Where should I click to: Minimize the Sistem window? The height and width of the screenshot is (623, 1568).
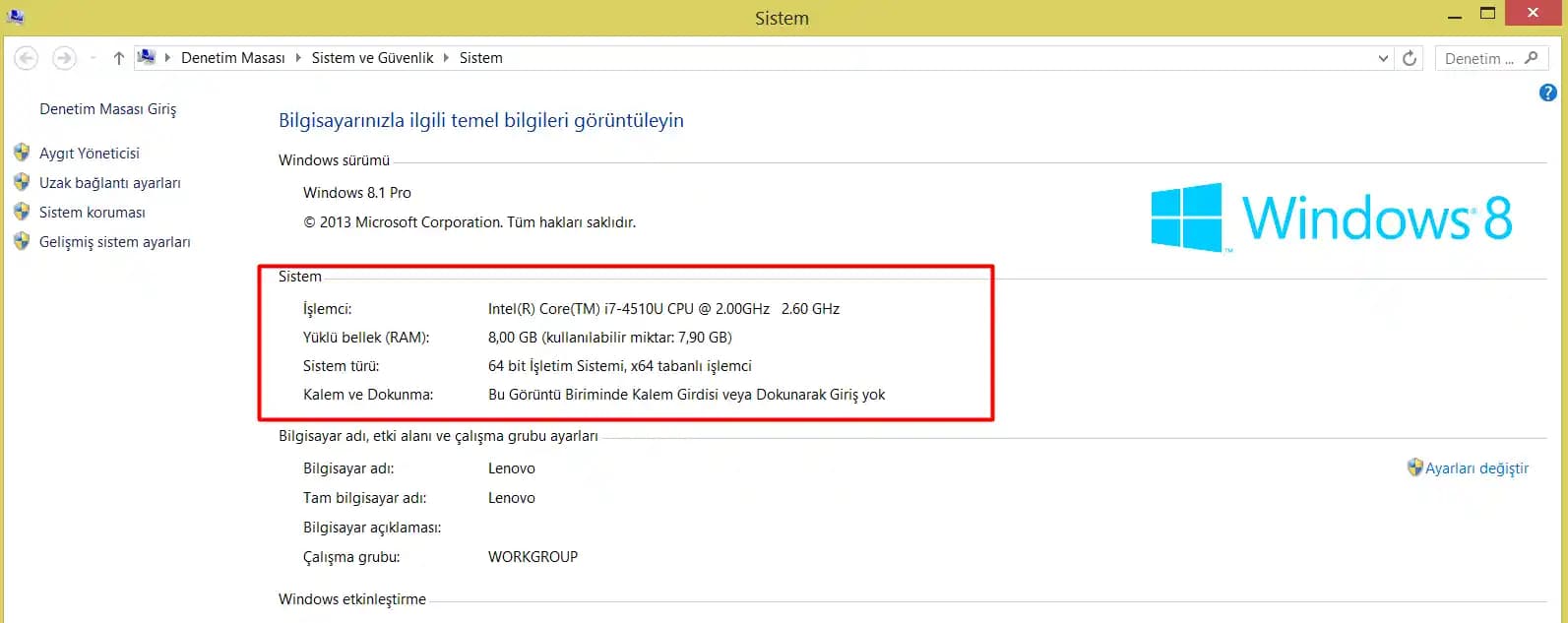tap(1455, 17)
